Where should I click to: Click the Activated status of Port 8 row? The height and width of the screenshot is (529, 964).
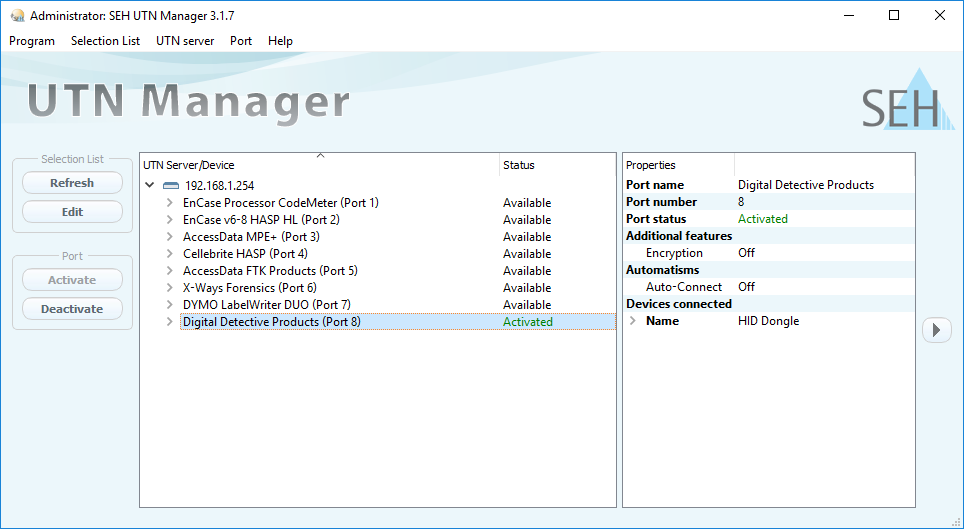[527, 322]
